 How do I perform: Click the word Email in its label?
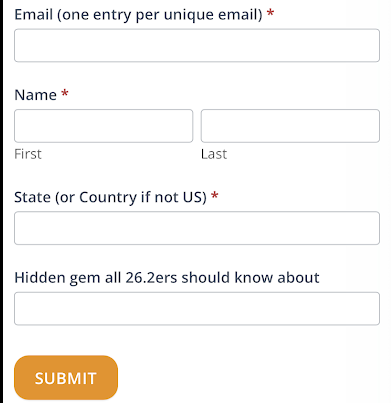[34, 15]
